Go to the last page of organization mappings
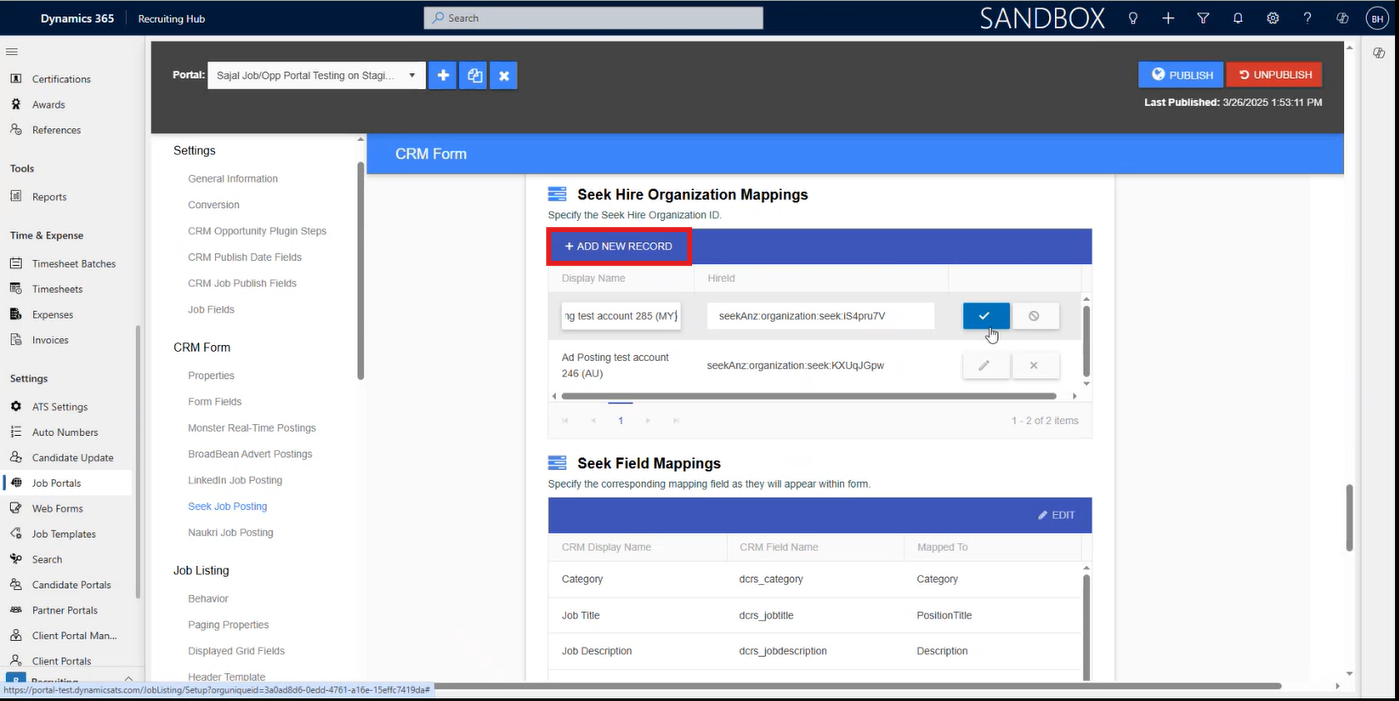The height and width of the screenshot is (701, 1399). click(676, 421)
